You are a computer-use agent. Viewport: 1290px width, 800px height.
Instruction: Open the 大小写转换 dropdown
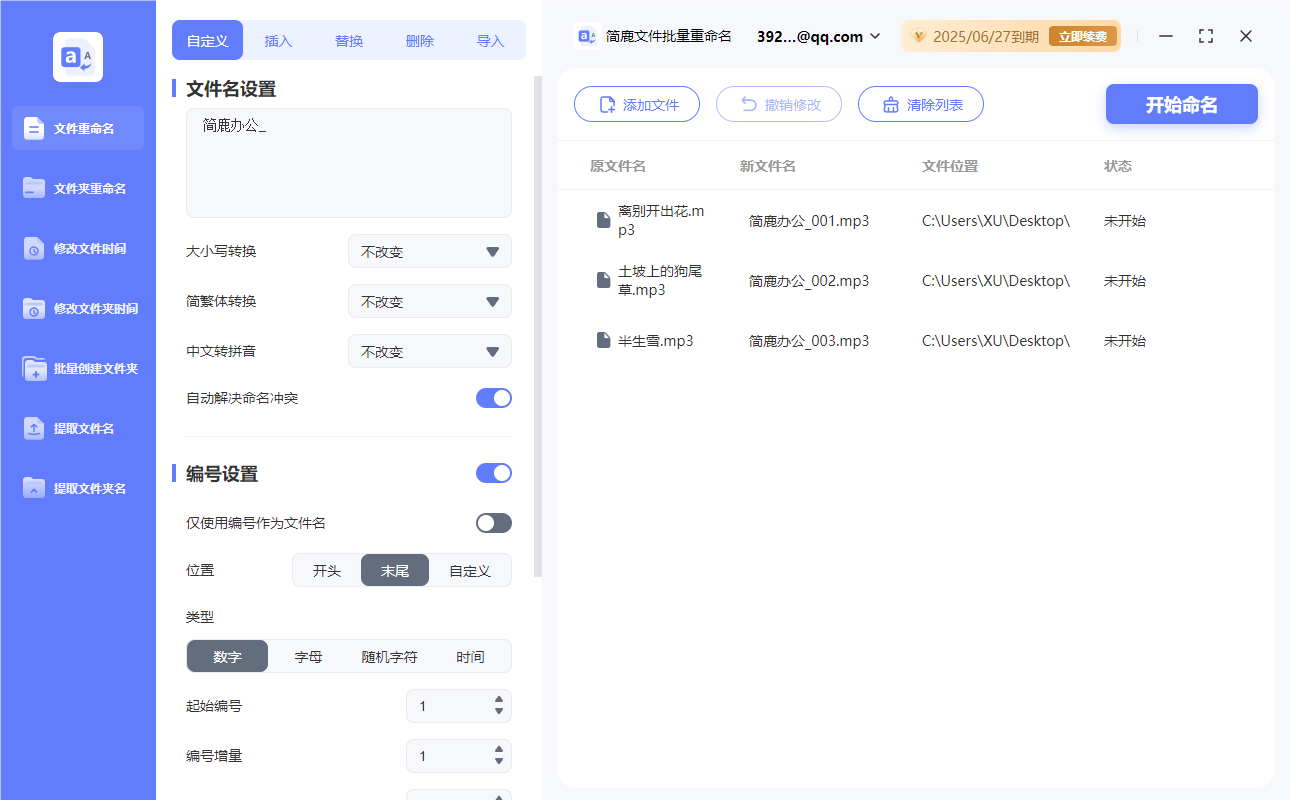(x=429, y=251)
